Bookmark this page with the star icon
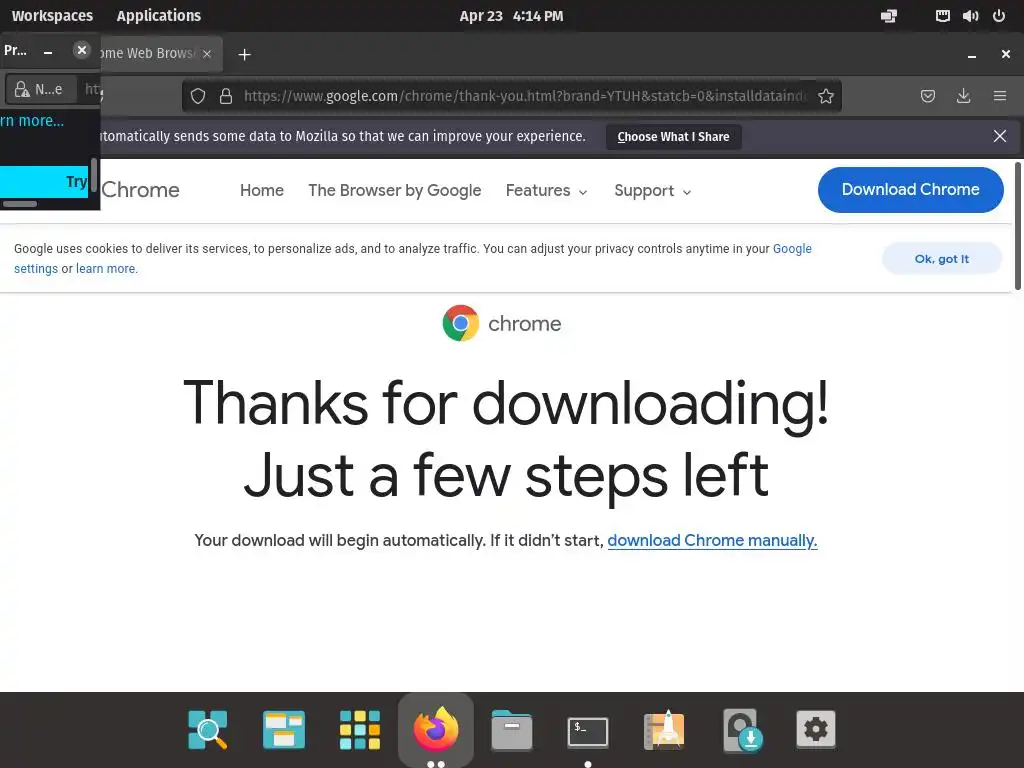This screenshot has height=768, width=1024. tap(825, 96)
